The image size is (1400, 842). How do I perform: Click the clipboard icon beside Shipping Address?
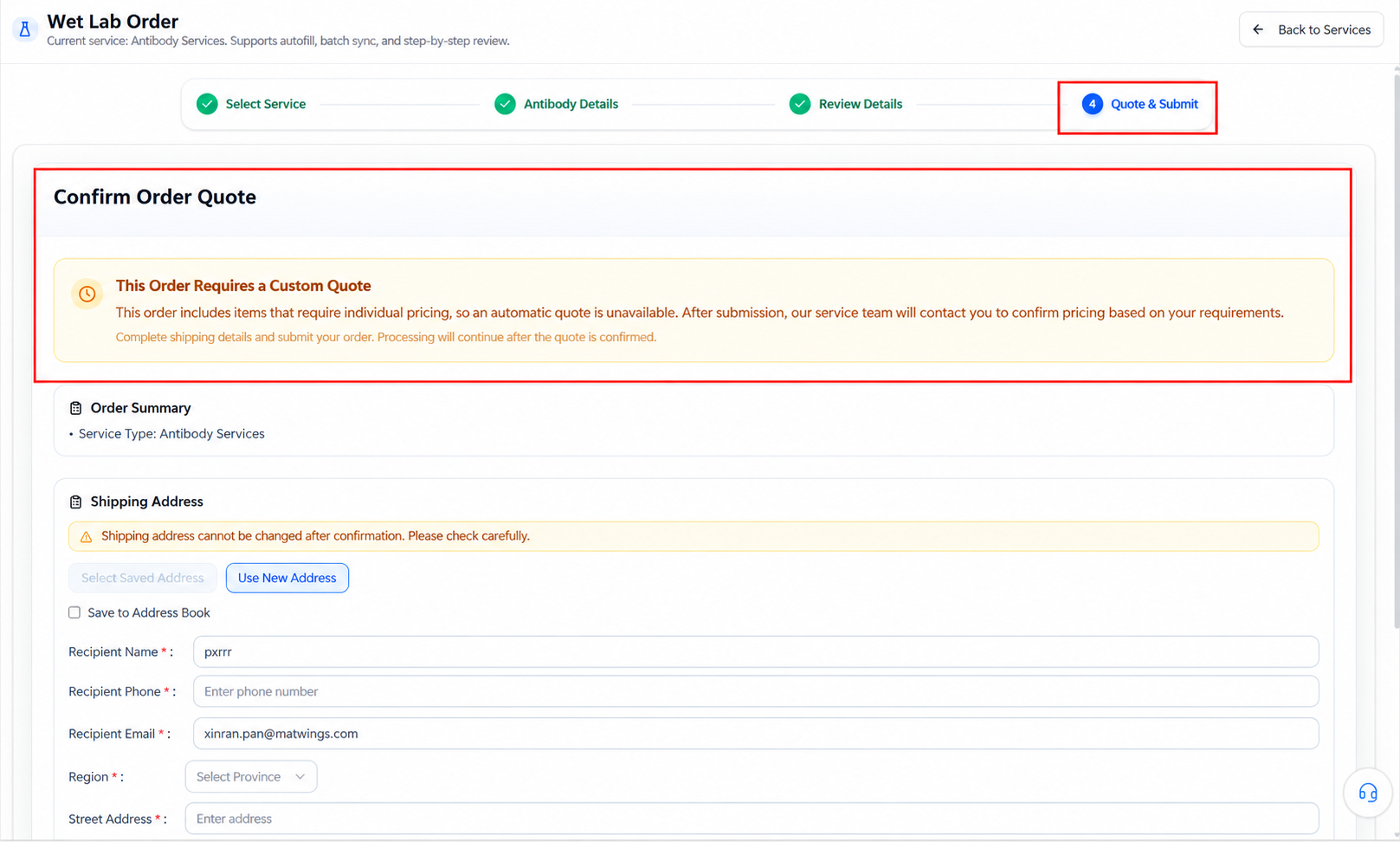(76, 502)
